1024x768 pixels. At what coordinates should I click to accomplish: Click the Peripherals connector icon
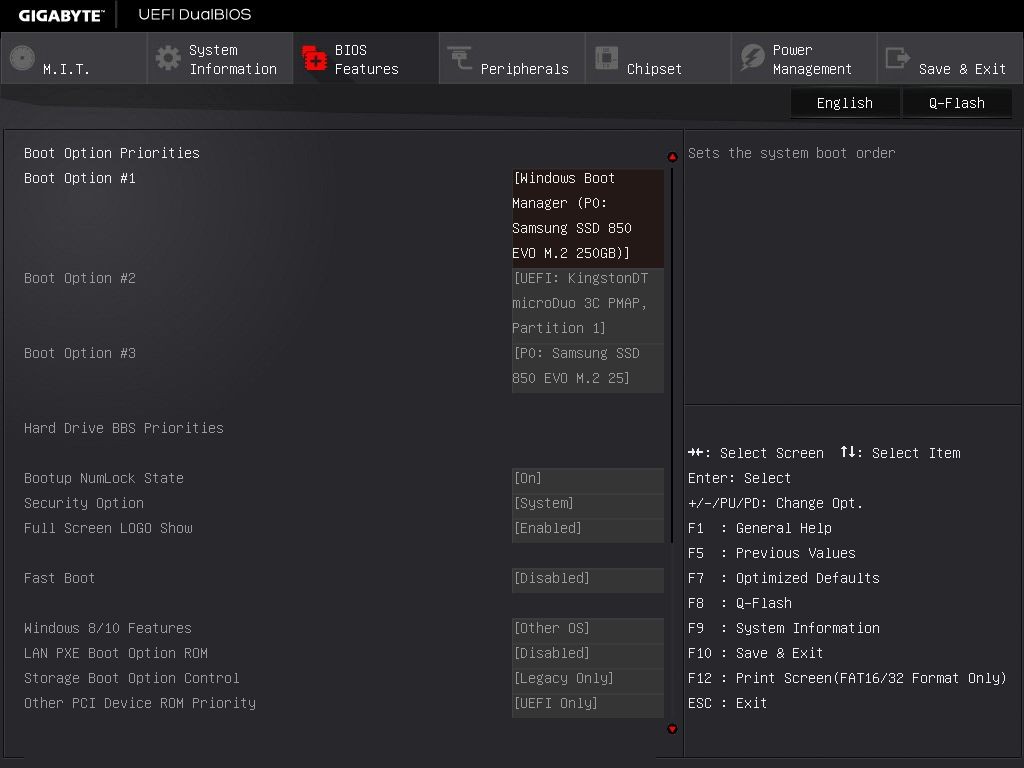[x=460, y=58]
